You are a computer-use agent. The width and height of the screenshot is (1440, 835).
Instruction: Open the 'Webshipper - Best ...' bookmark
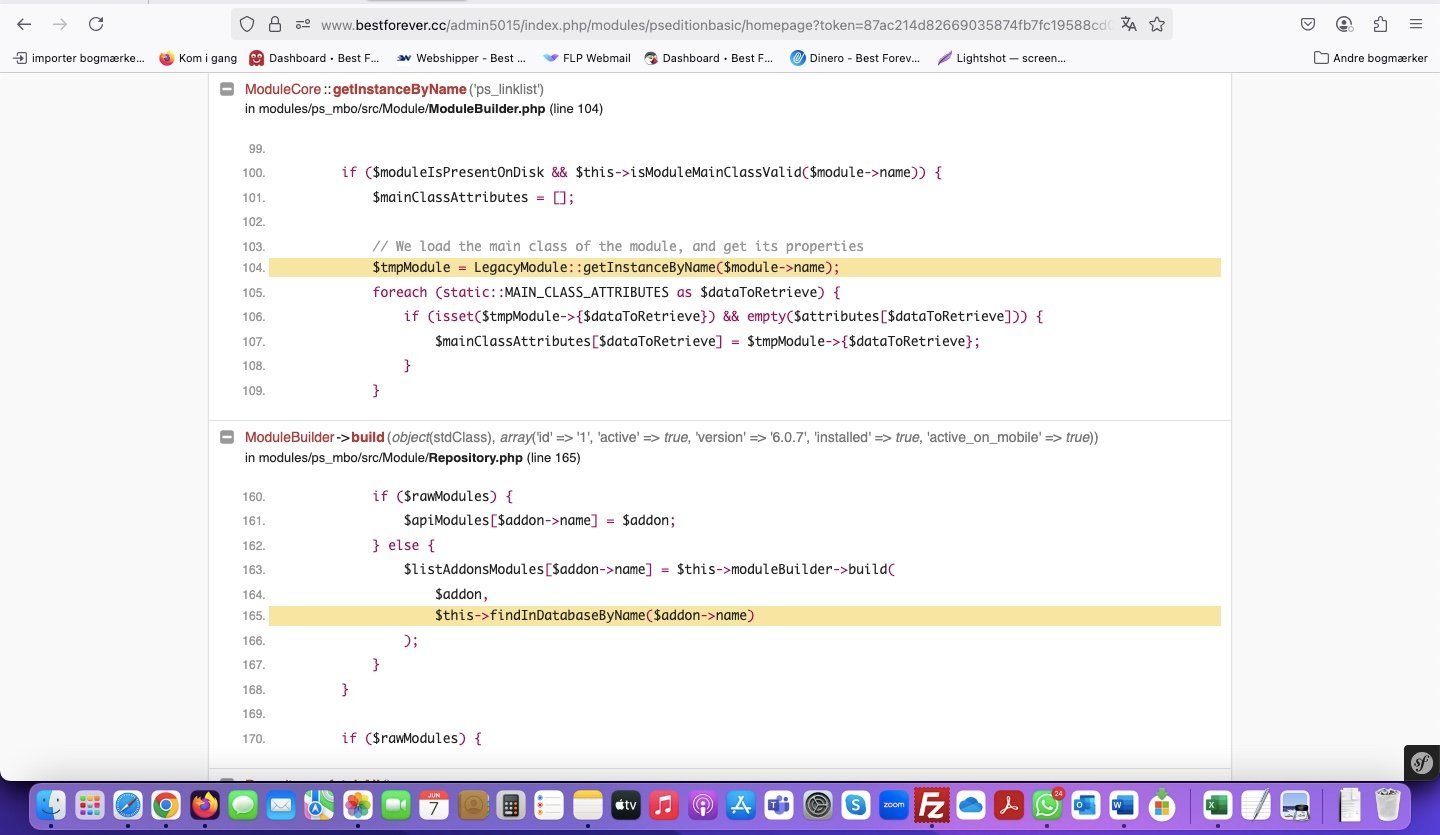coord(461,58)
